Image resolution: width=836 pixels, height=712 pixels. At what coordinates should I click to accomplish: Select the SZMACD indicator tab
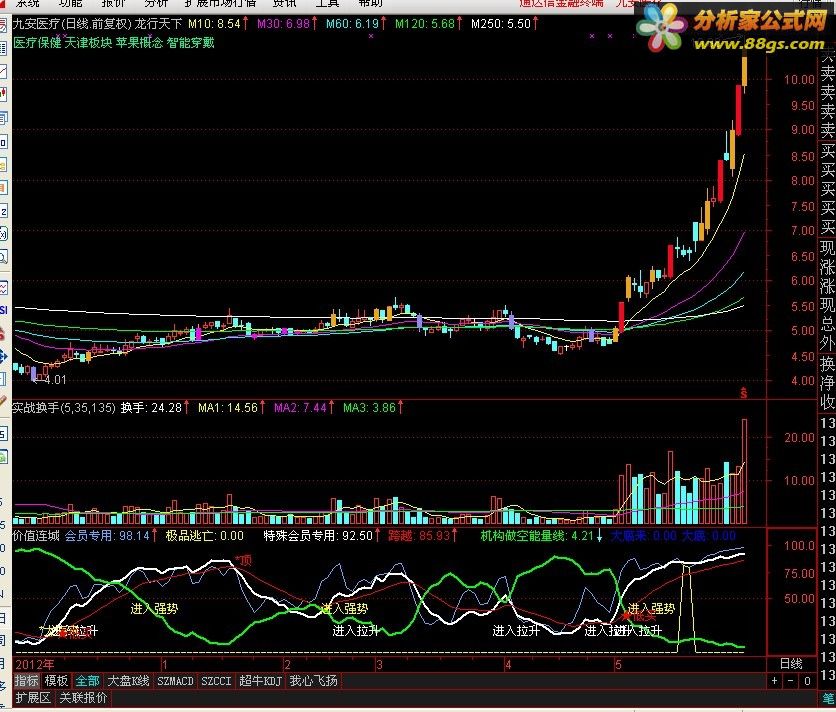point(175,681)
